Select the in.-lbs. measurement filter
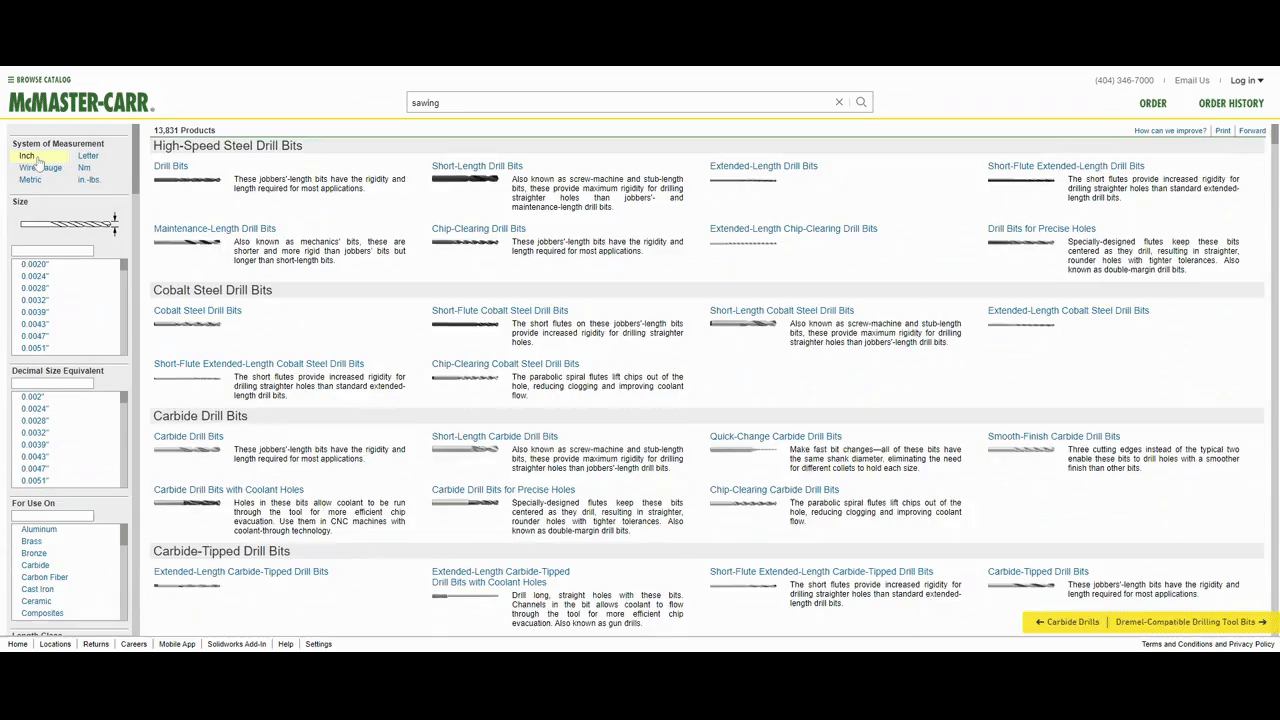This screenshot has width=1280, height=720. (x=89, y=180)
